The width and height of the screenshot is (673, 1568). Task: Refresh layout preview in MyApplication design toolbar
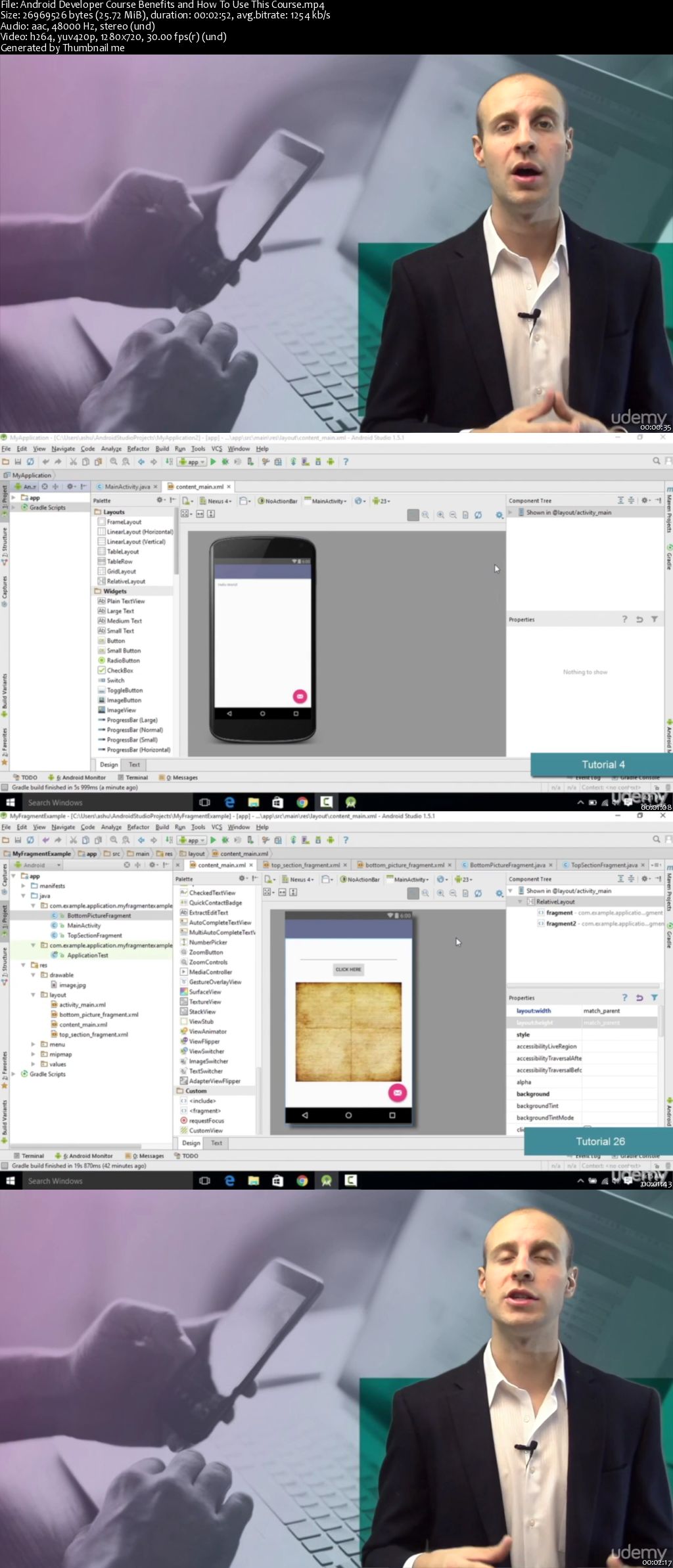point(478,515)
